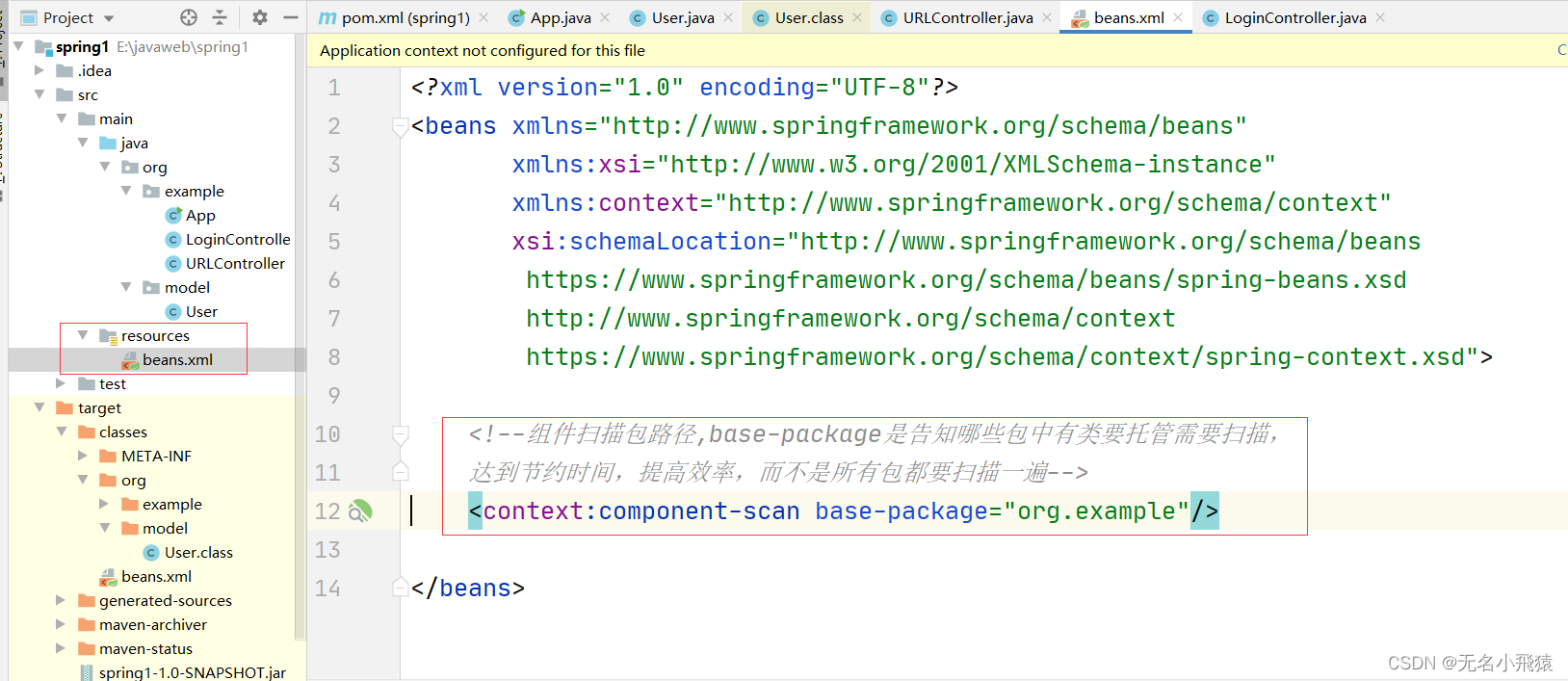
Task: Hide the Project panel with minus icon
Action: [x=290, y=17]
